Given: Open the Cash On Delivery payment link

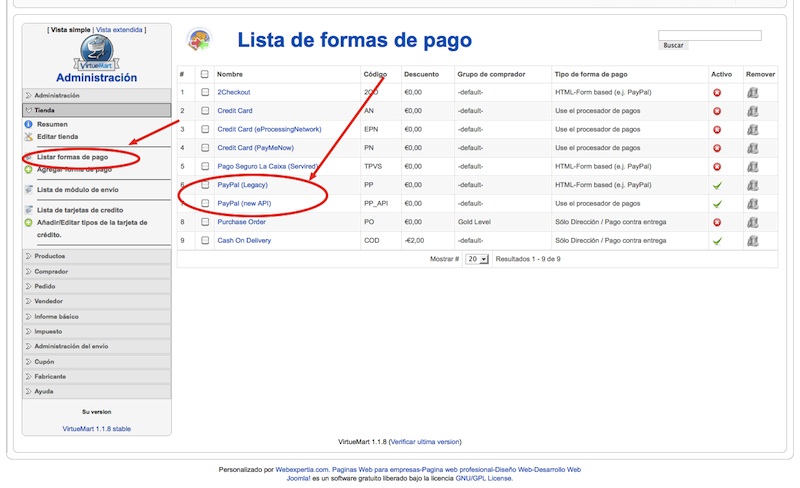Looking at the screenshot, I should tap(244, 240).
